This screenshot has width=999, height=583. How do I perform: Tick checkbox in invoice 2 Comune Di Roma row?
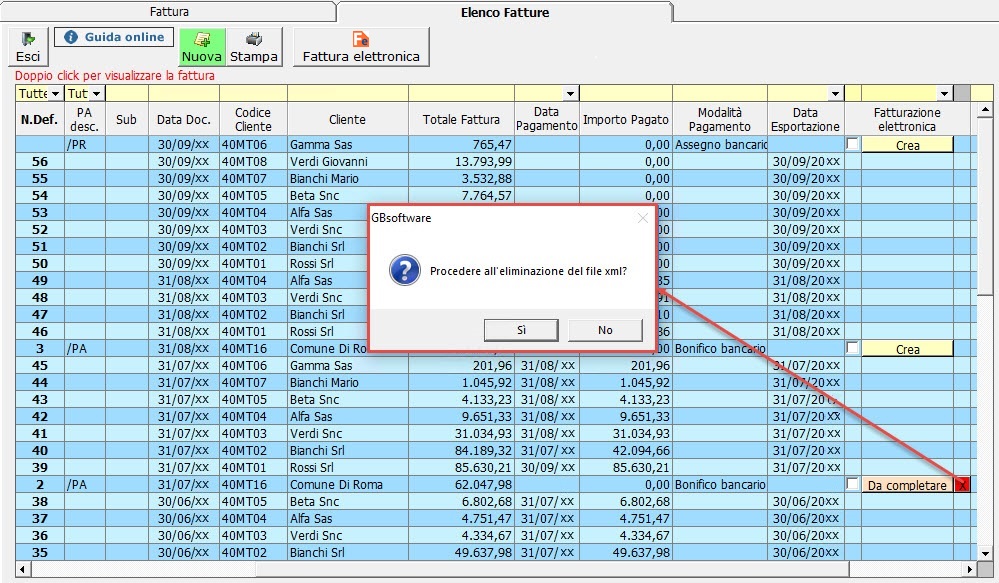(852, 484)
